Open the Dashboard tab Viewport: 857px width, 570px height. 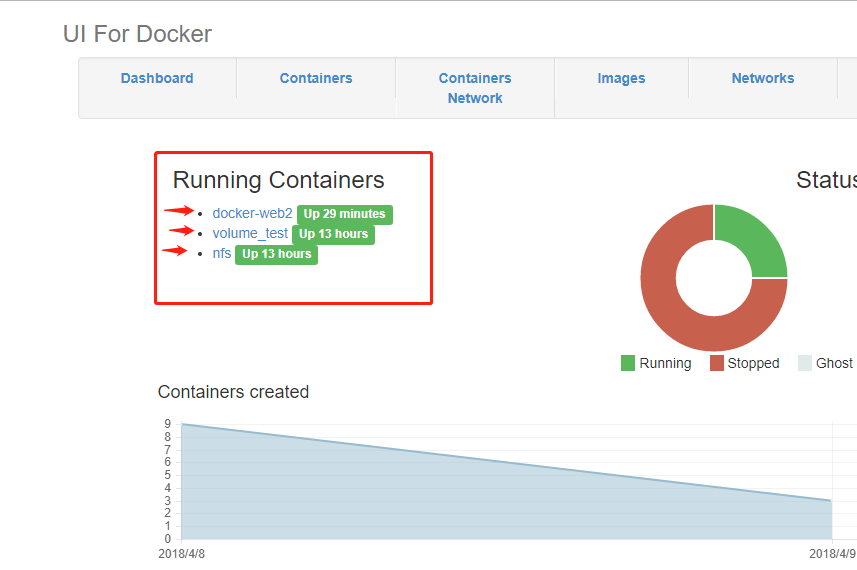[x=157, y=78]
